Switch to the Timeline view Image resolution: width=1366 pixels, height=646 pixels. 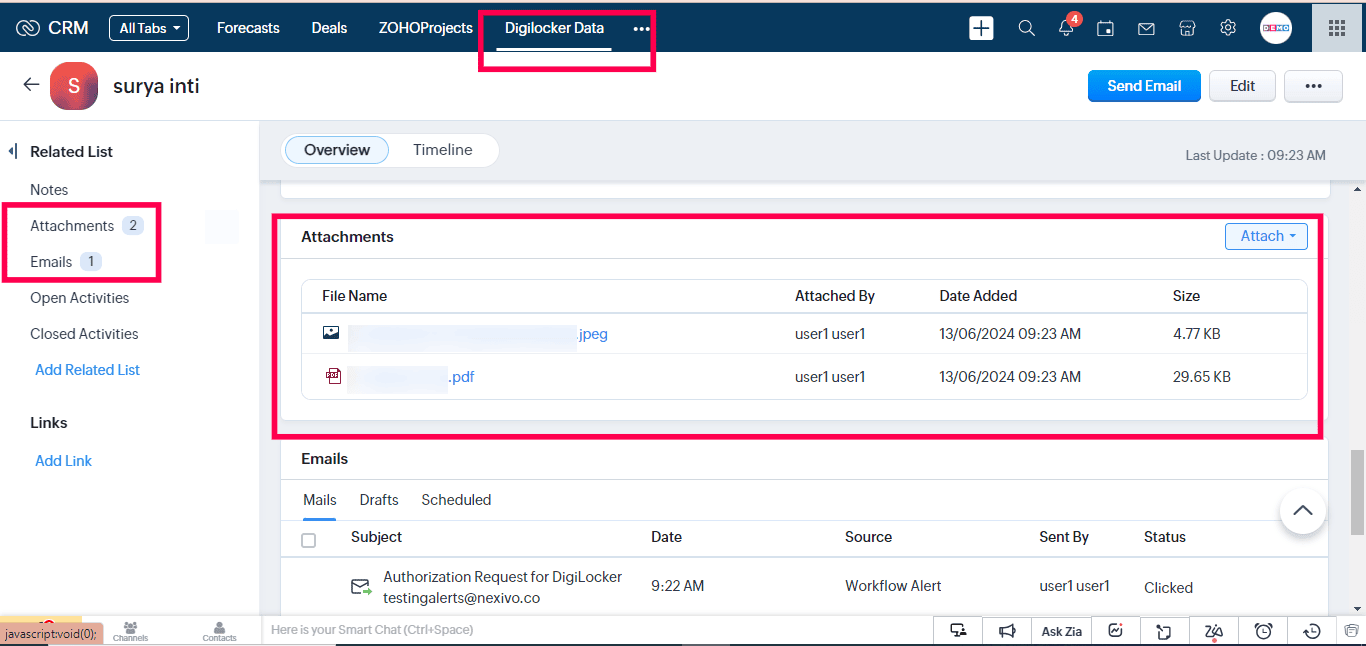click(443, 150)
